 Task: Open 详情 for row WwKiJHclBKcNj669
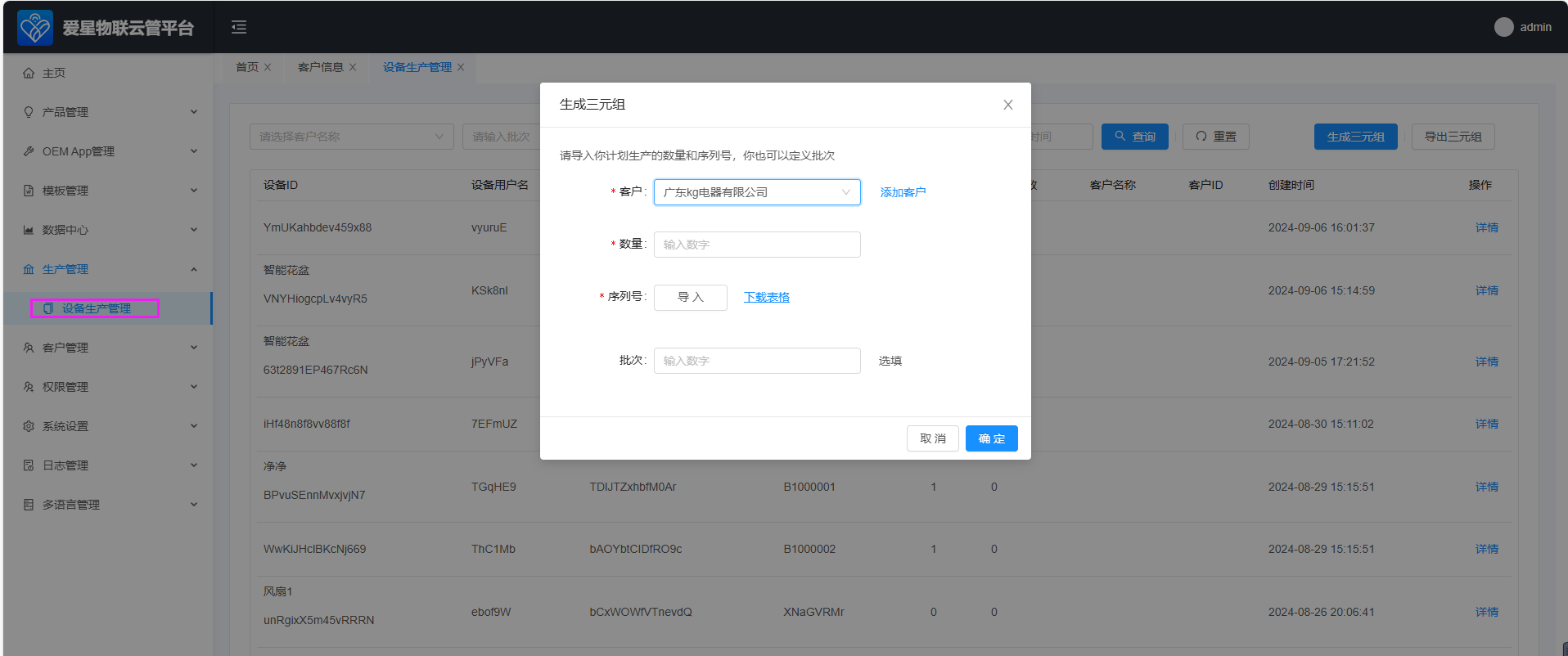pos(1487,549)
